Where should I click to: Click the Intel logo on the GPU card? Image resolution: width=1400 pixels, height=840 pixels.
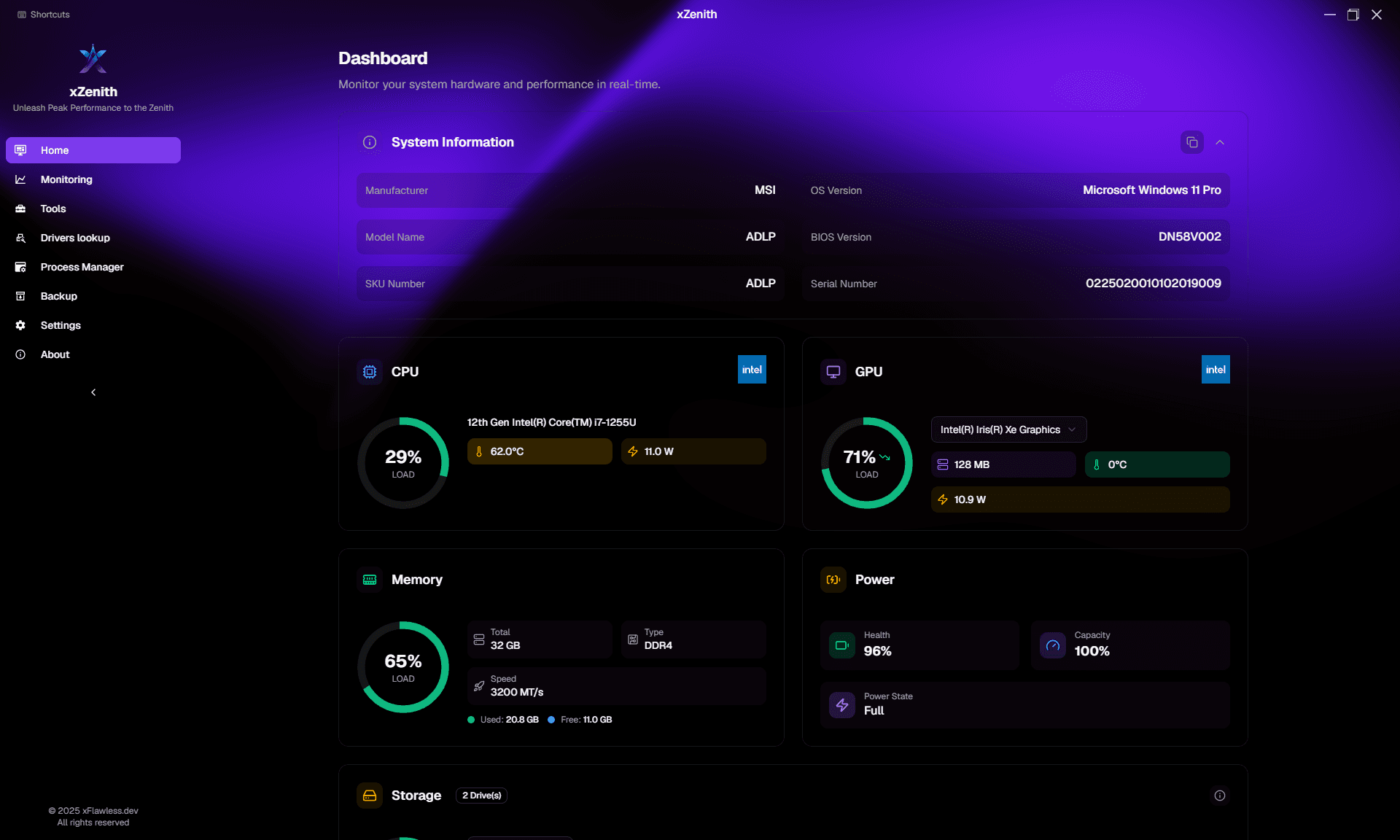[x=1215, y=370]
